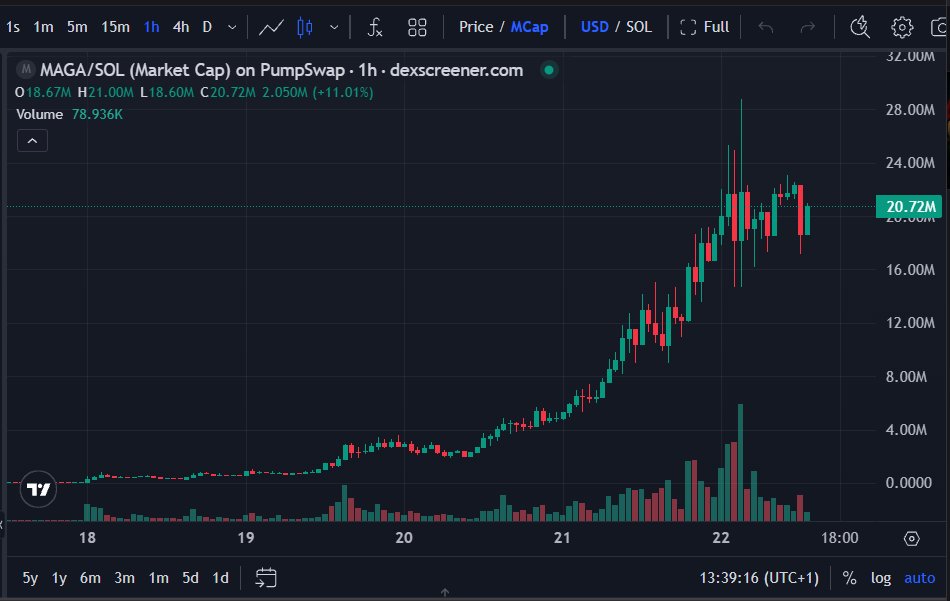Click the 28.00M price axis label
Screen dimensions: 950x601
pyautogui.click(x=910, y=110)
